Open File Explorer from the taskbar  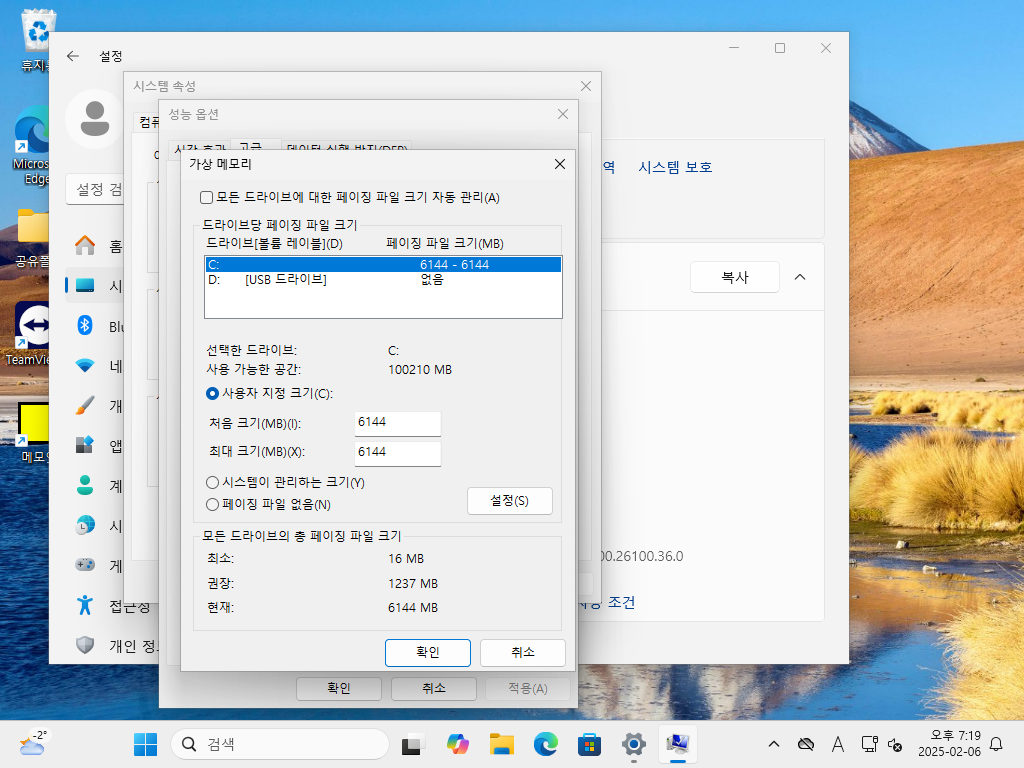point(502,744)
